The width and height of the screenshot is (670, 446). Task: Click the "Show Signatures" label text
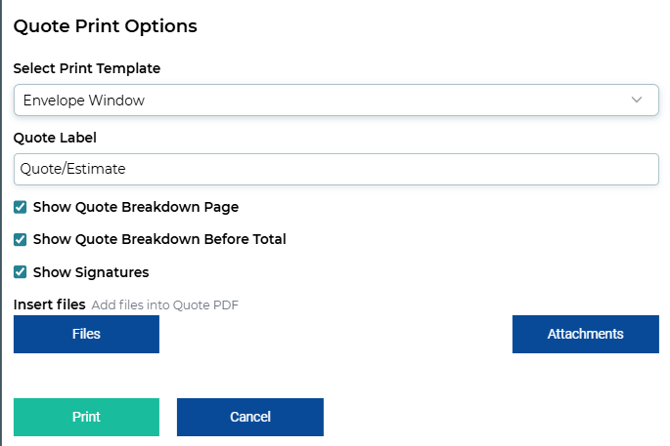[x=91, y=272]
